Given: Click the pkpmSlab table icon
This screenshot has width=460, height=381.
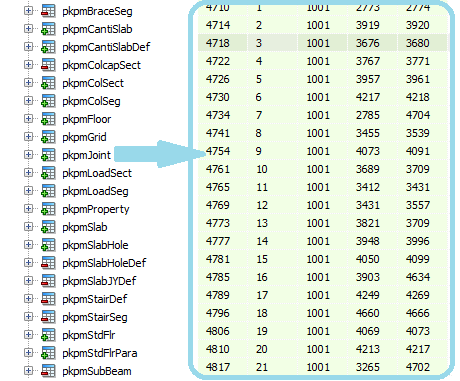Looking at the screenshot, I should coord(48,227).
